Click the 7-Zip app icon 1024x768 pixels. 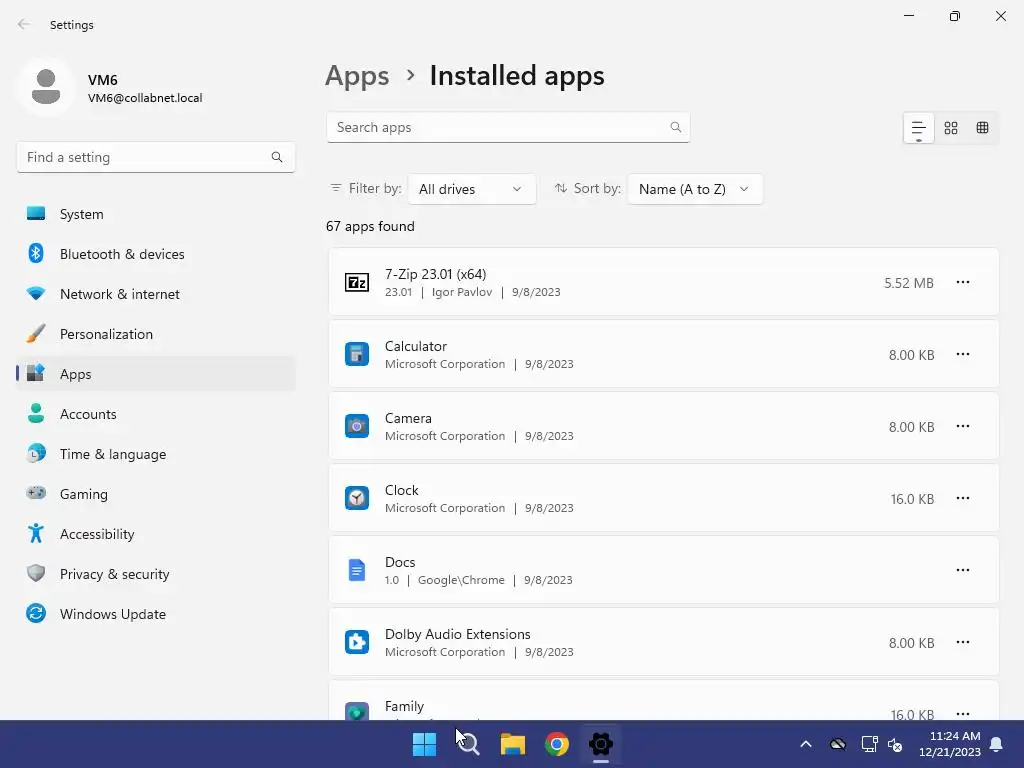[x=357, y=283]
